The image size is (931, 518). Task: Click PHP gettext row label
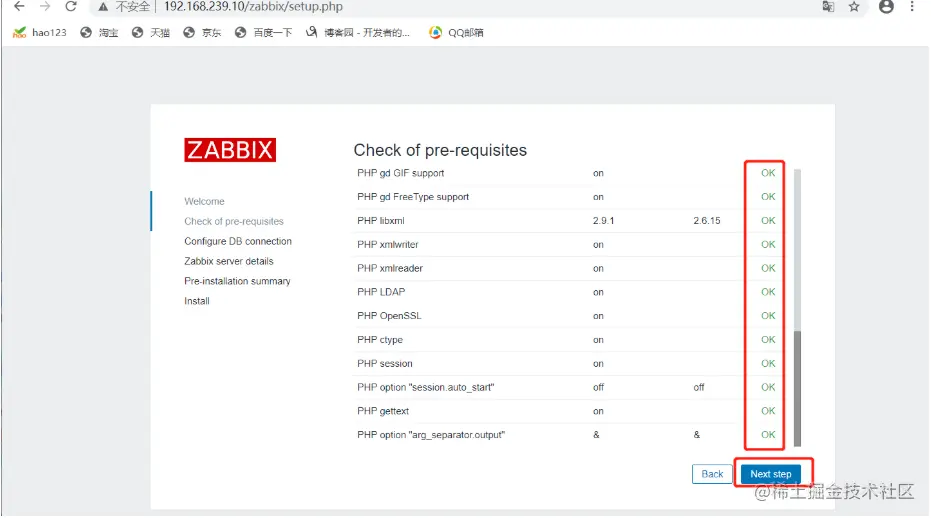383,411
